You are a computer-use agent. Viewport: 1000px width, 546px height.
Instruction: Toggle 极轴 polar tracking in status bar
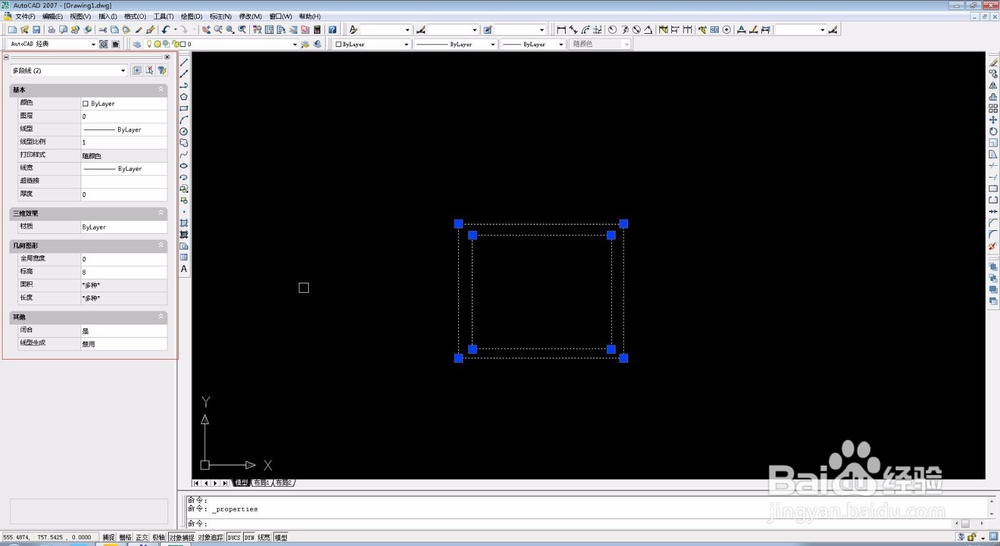coord(158,538)
